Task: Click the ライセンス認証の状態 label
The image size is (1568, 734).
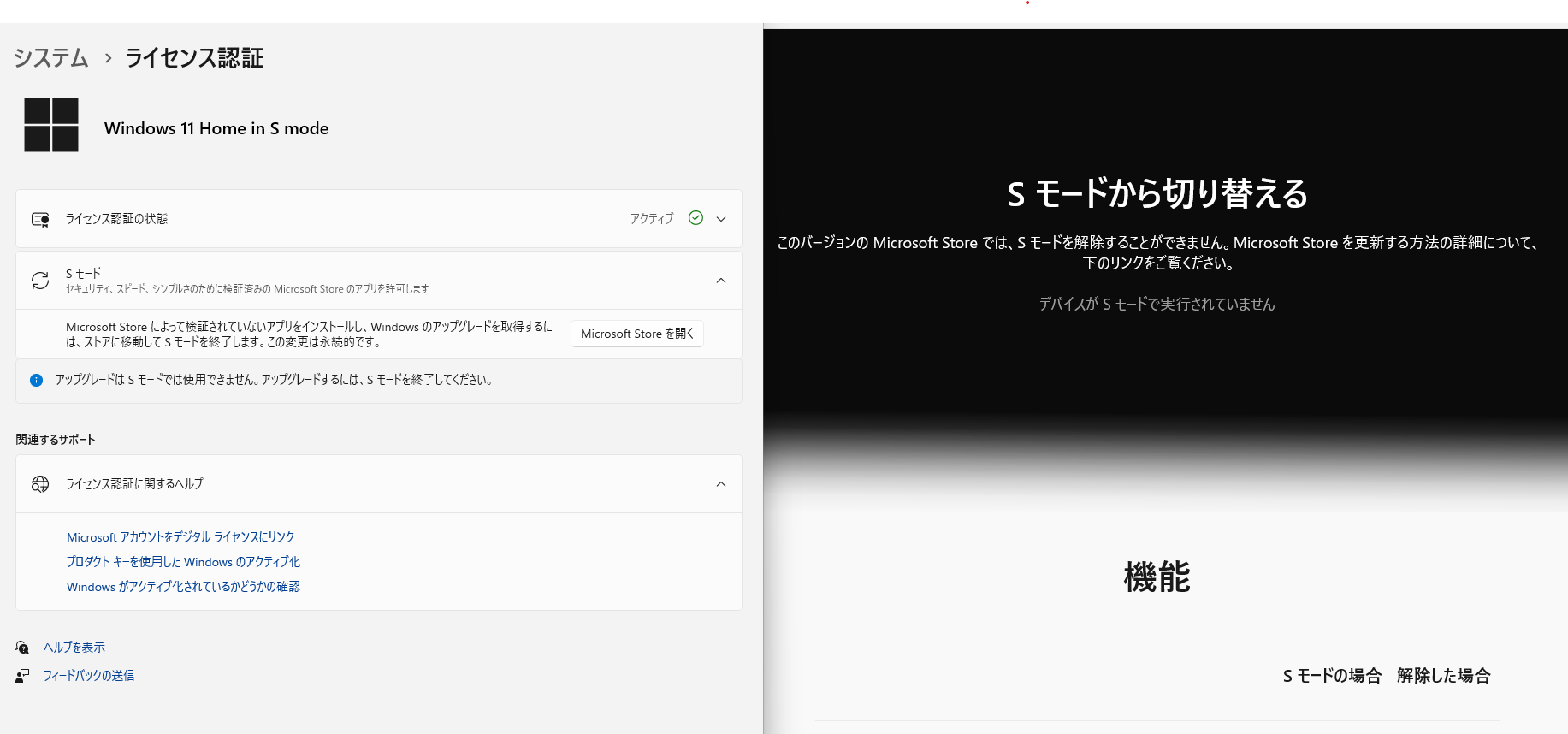Action: pyautogui.click(x=116, y=219)
